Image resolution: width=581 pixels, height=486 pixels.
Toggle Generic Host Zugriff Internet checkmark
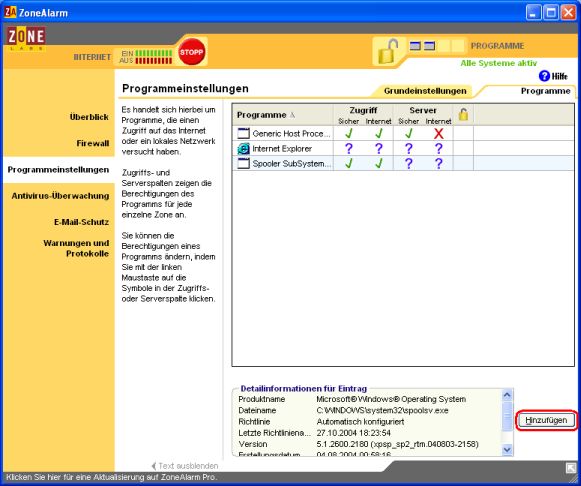click(378, 133)
